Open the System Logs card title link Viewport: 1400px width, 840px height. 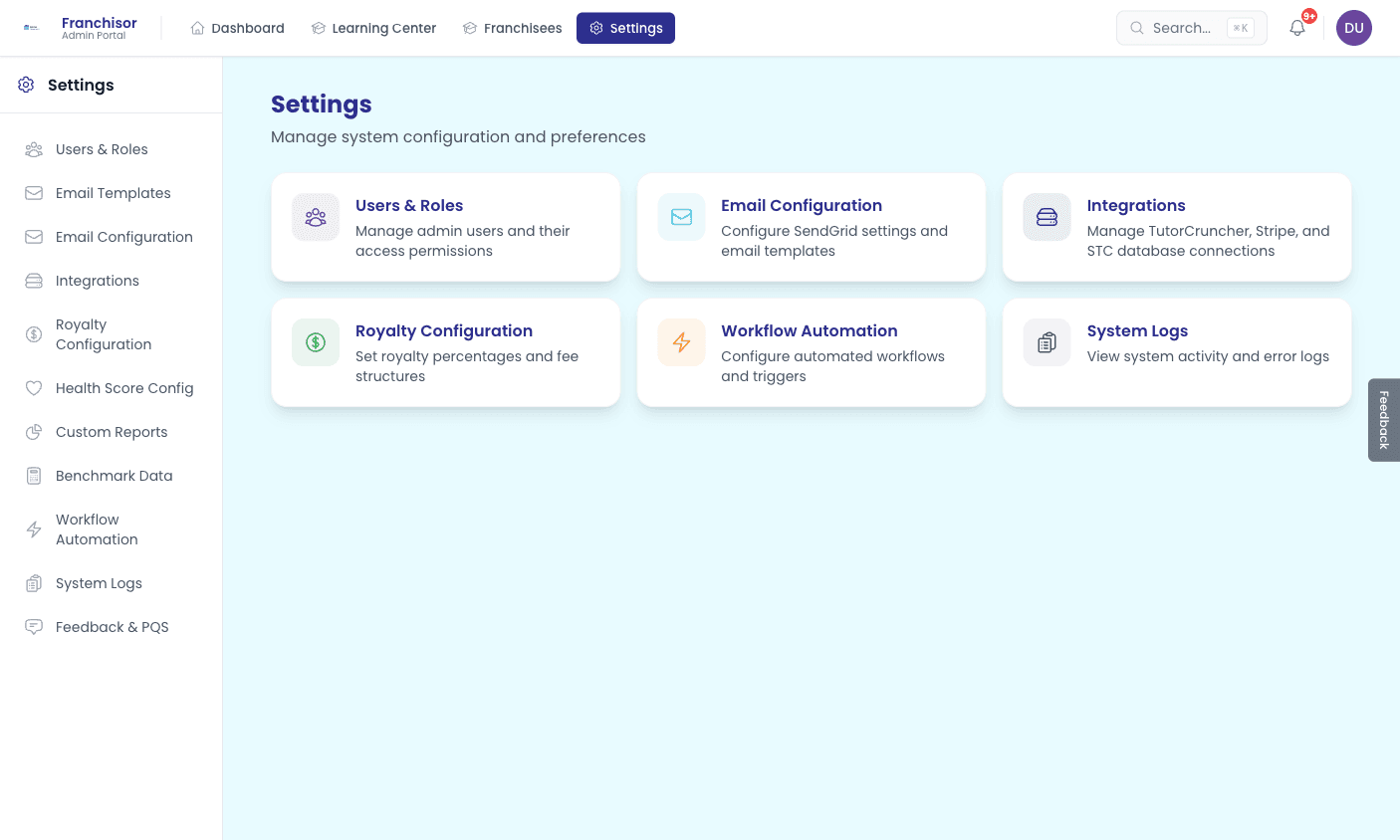[1137, 330]
